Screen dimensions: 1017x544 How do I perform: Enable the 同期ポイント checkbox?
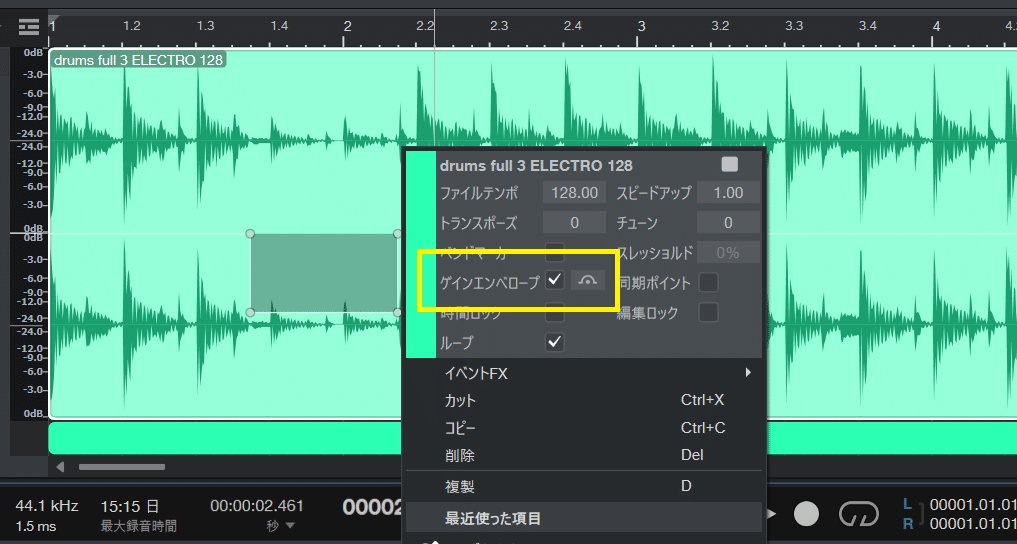[708, 282]
